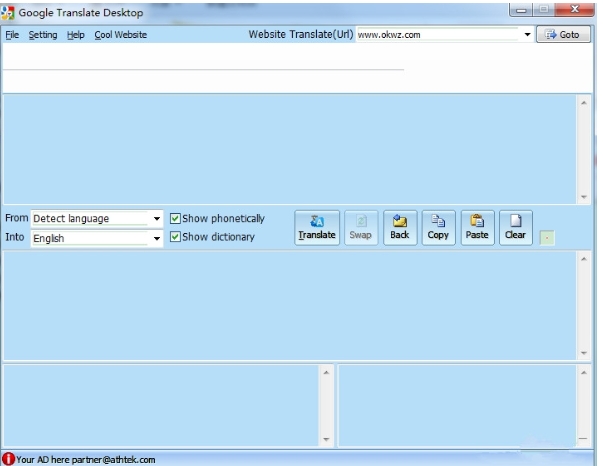Click the Paste clipboard icon
The width and height of the screenshot is (603, 466).
(x=477, y=227)
